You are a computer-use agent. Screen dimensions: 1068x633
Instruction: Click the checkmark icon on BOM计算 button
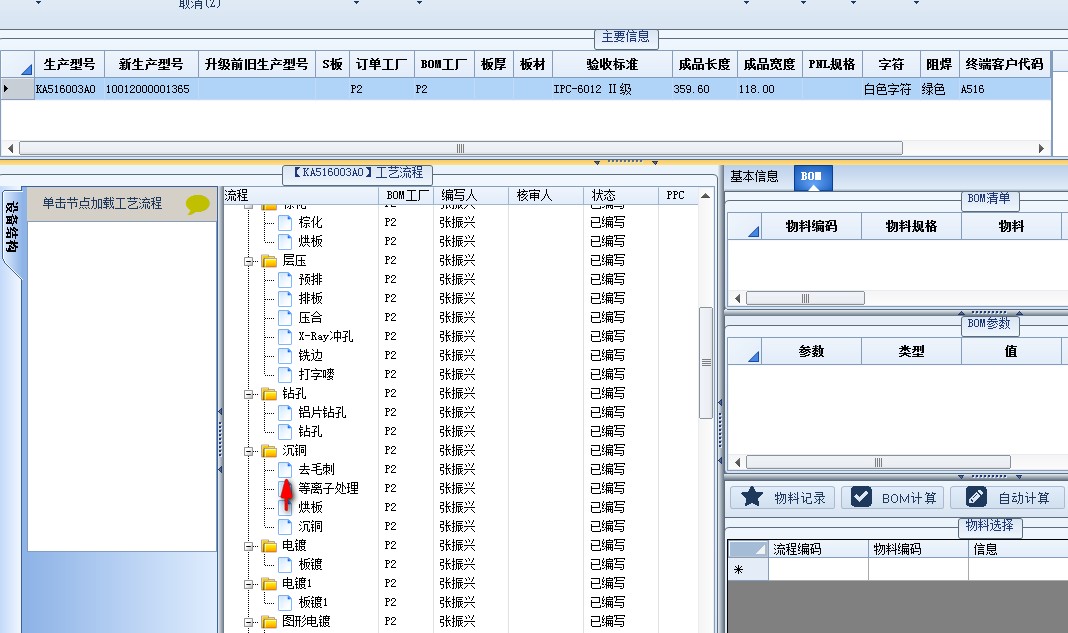point(861,497)
